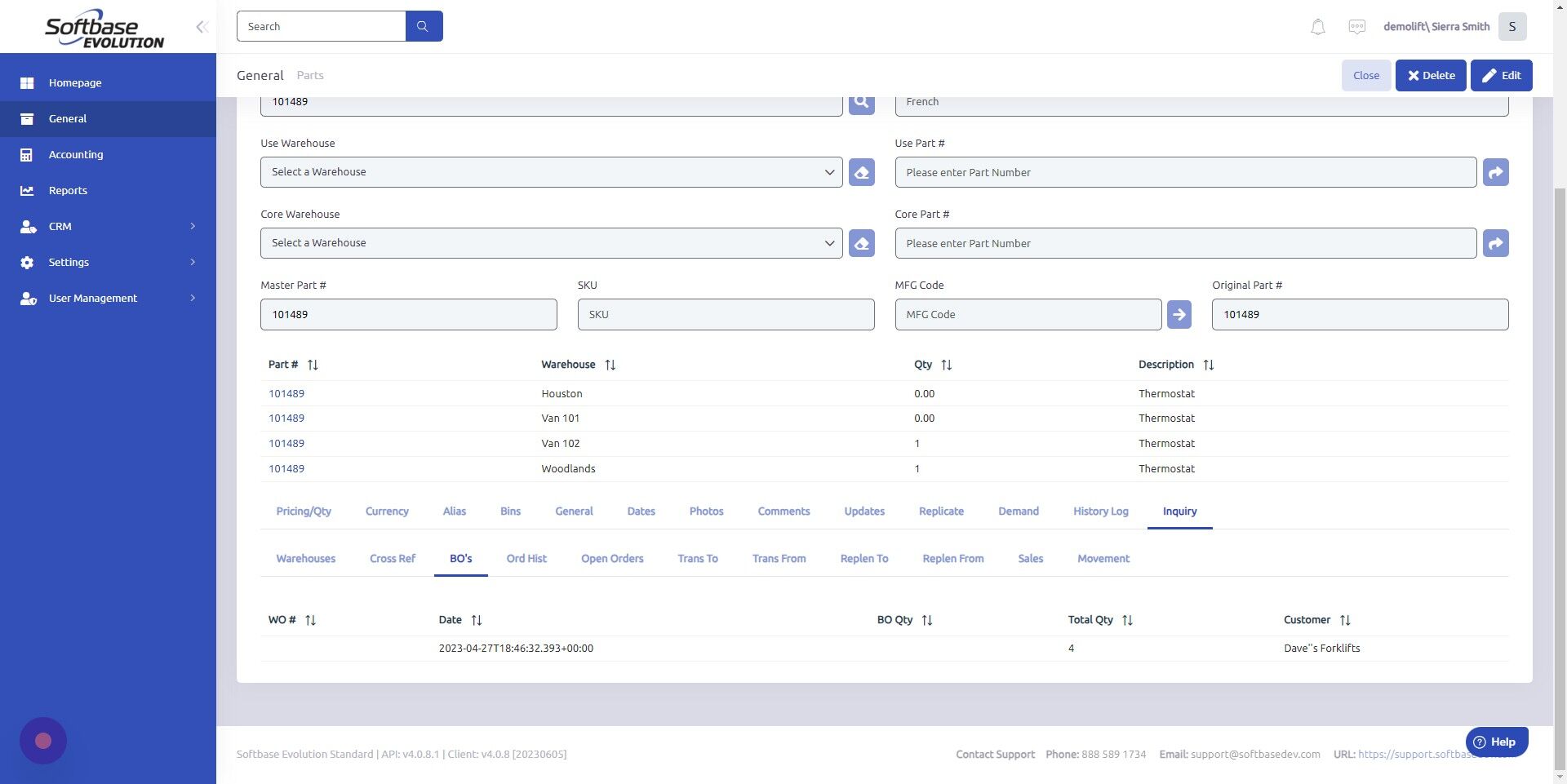This screenshot has width=1567, height=784.
Task: Click the part number lookup search icon
Action: [x=861, y=104]
